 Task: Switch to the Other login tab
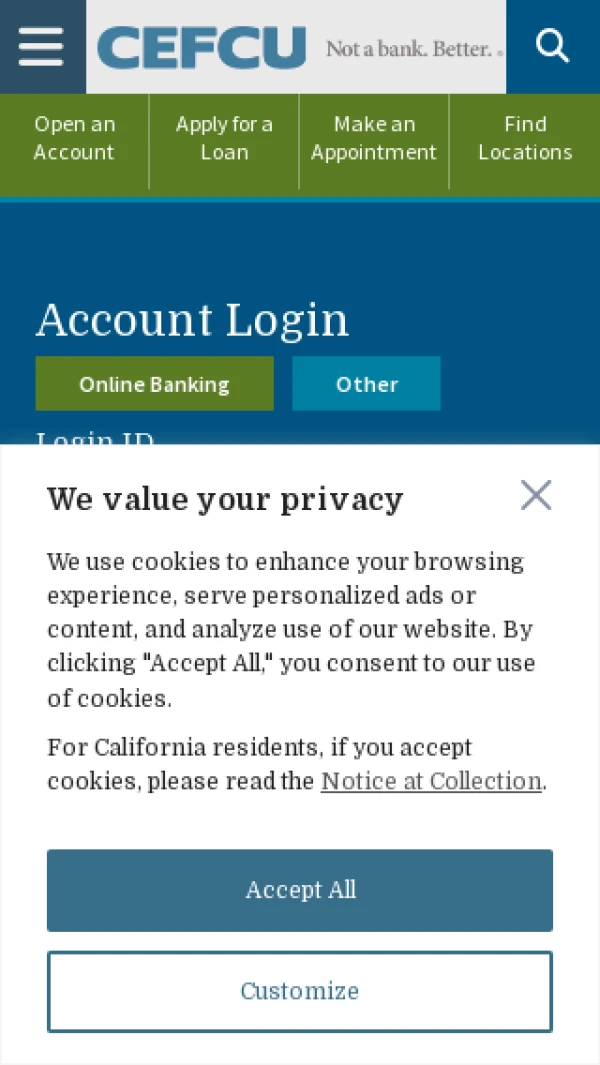(366, 384)
